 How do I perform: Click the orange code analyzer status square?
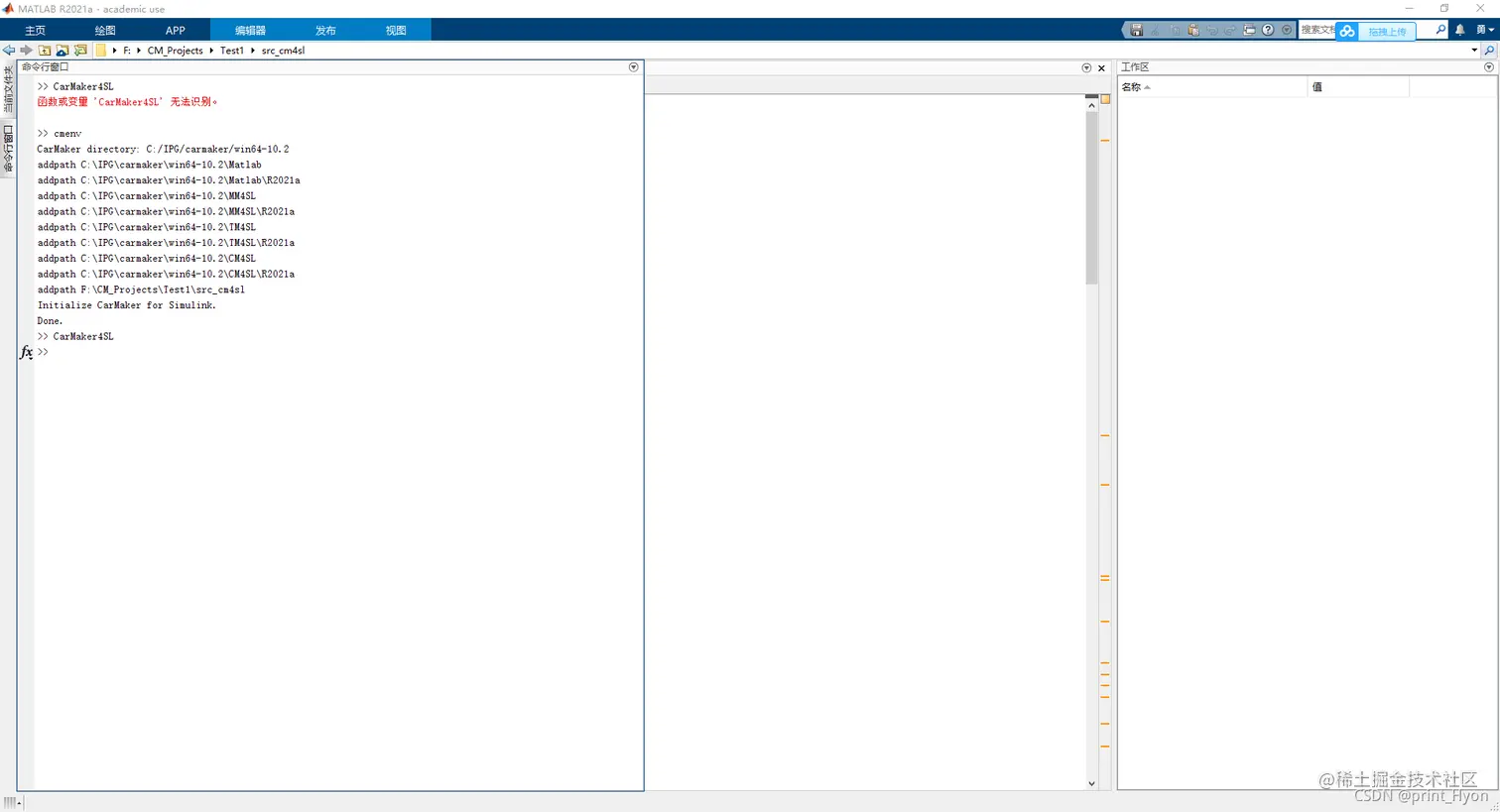click(1105, 99)
